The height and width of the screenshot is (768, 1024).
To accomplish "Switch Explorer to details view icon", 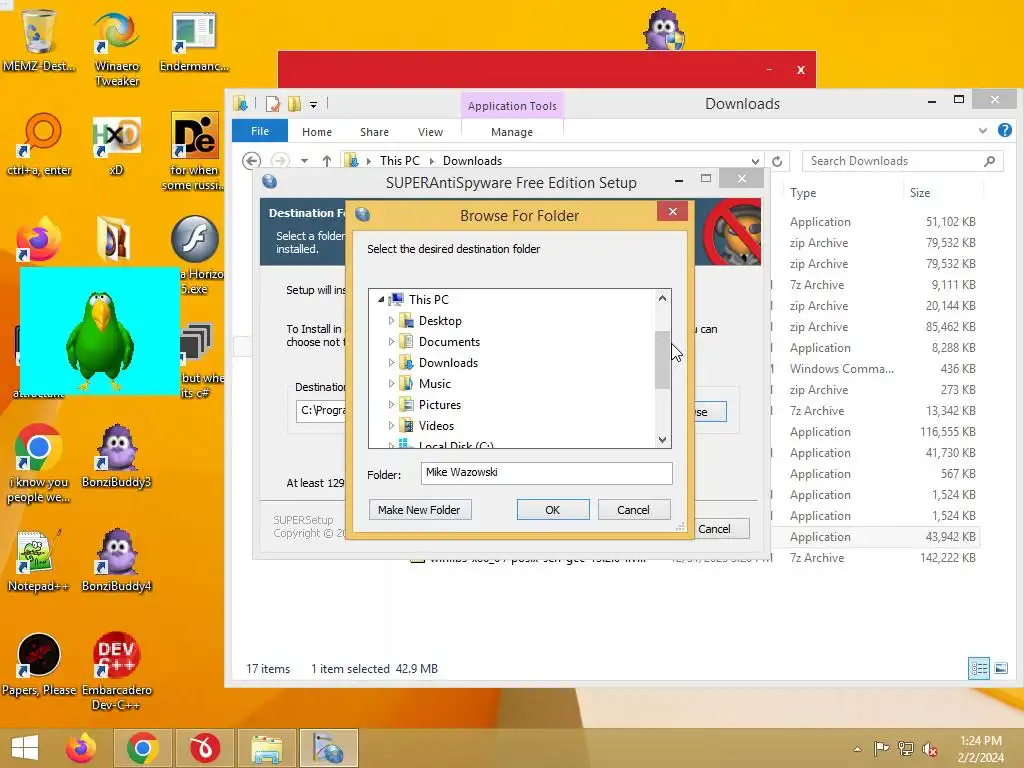I will click(979, 668).
